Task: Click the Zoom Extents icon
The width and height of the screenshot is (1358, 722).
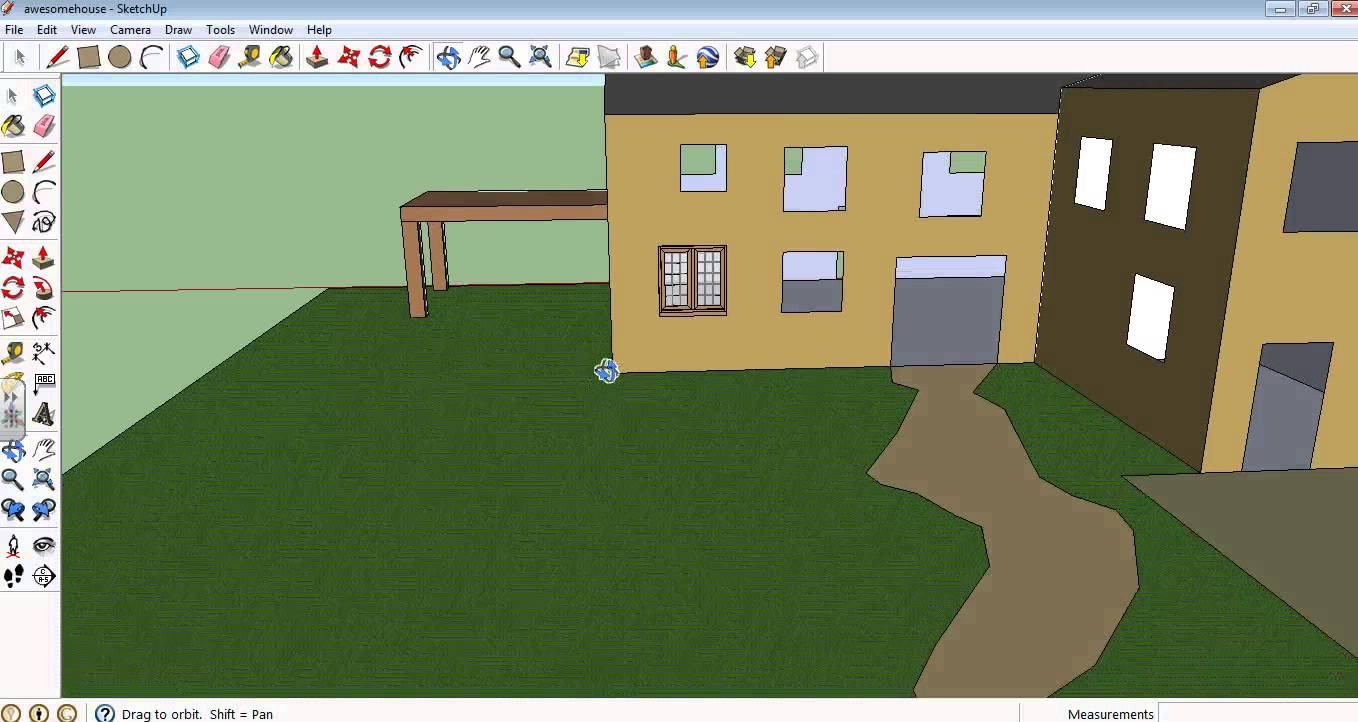Action: coord(540,57)
